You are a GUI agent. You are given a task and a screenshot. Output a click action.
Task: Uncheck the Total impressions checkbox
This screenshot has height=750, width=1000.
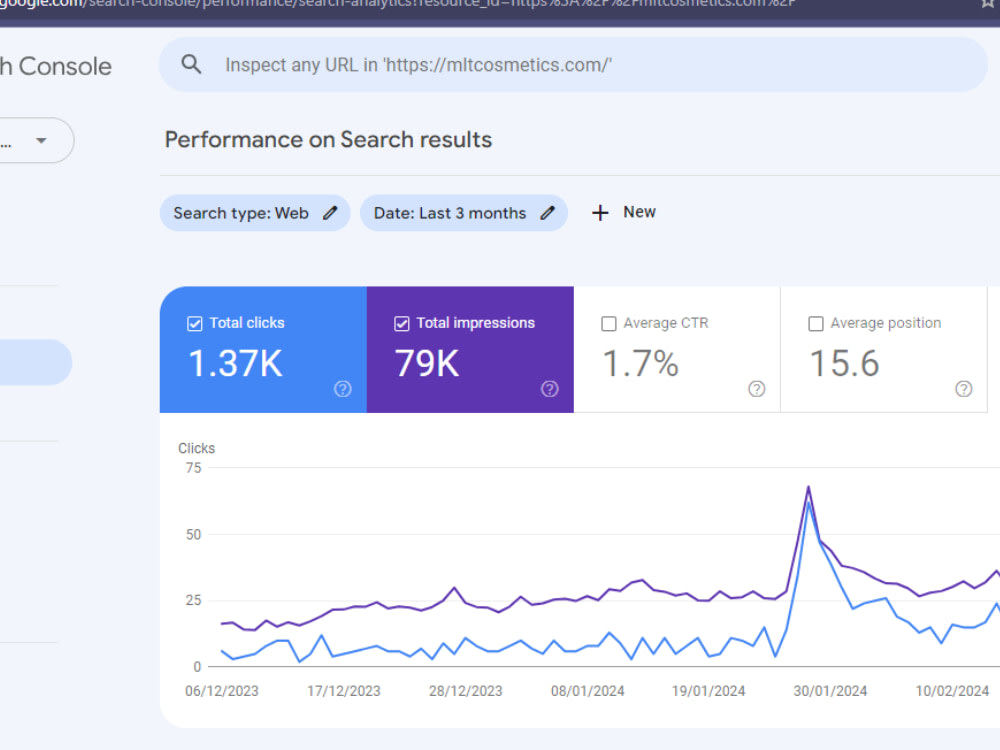pos(401,323)
